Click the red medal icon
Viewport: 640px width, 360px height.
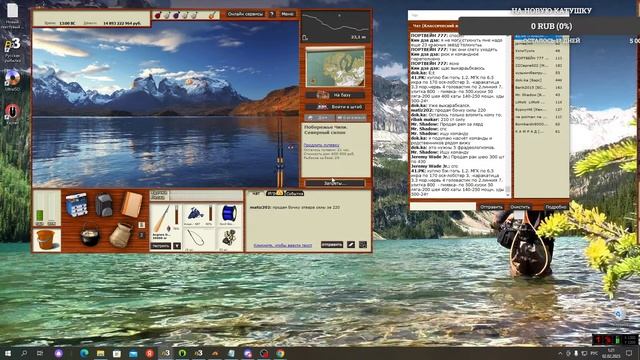click(x=158, y=15)
